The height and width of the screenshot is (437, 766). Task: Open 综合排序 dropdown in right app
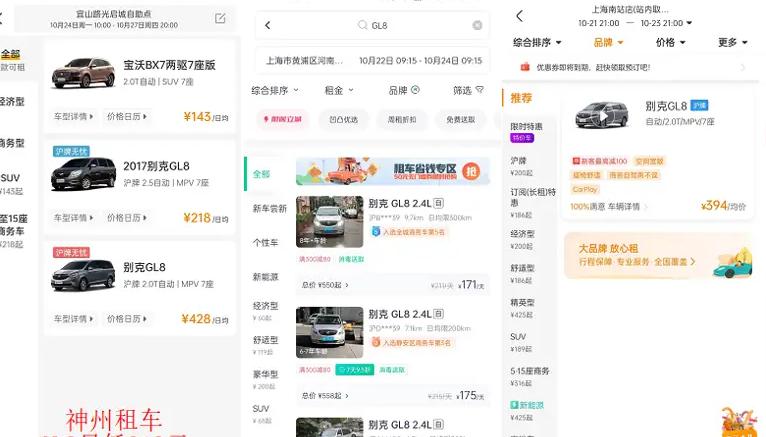click(x=537, y=42)
